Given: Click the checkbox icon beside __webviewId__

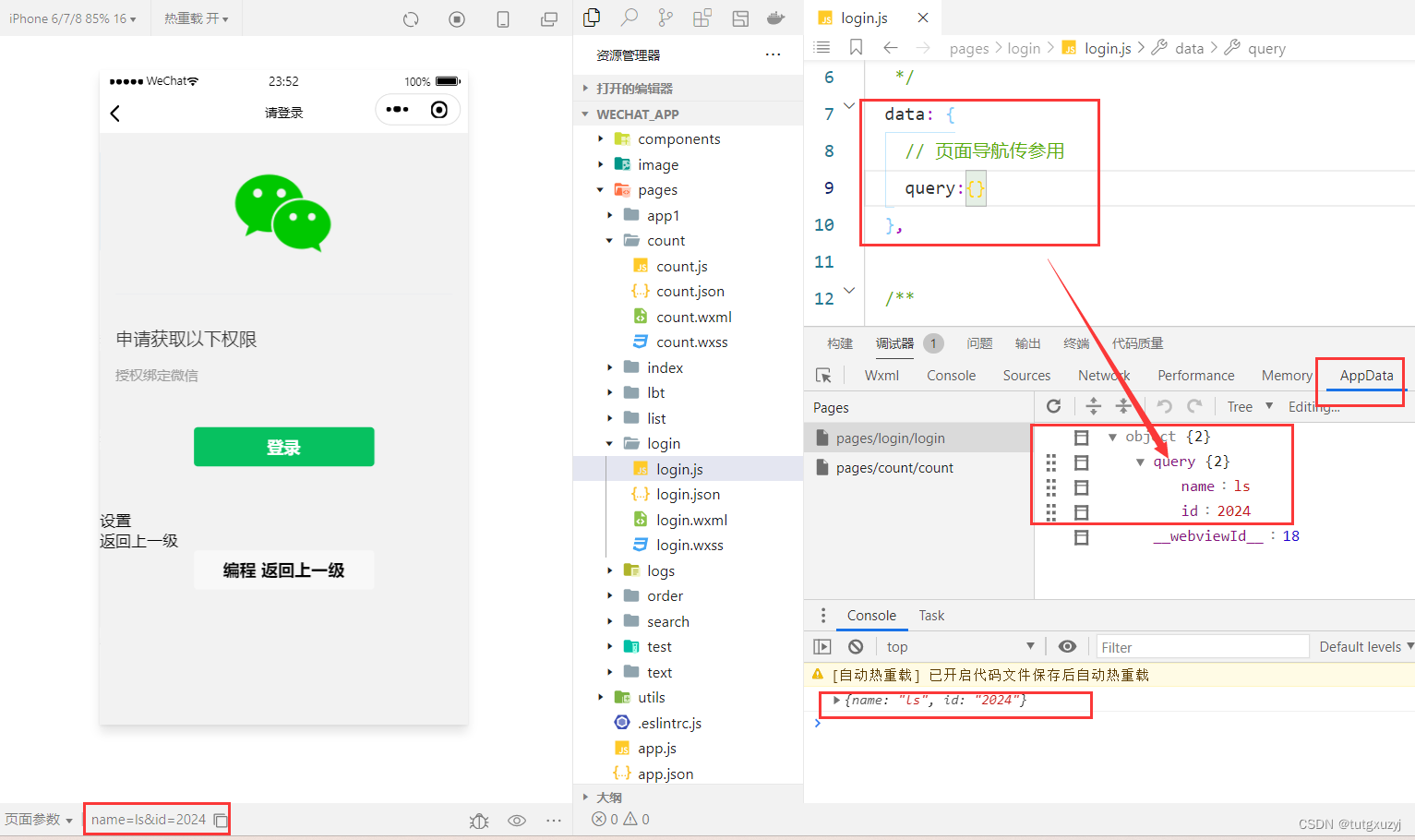Looking at the screenshot, I should click(1082, 536).
